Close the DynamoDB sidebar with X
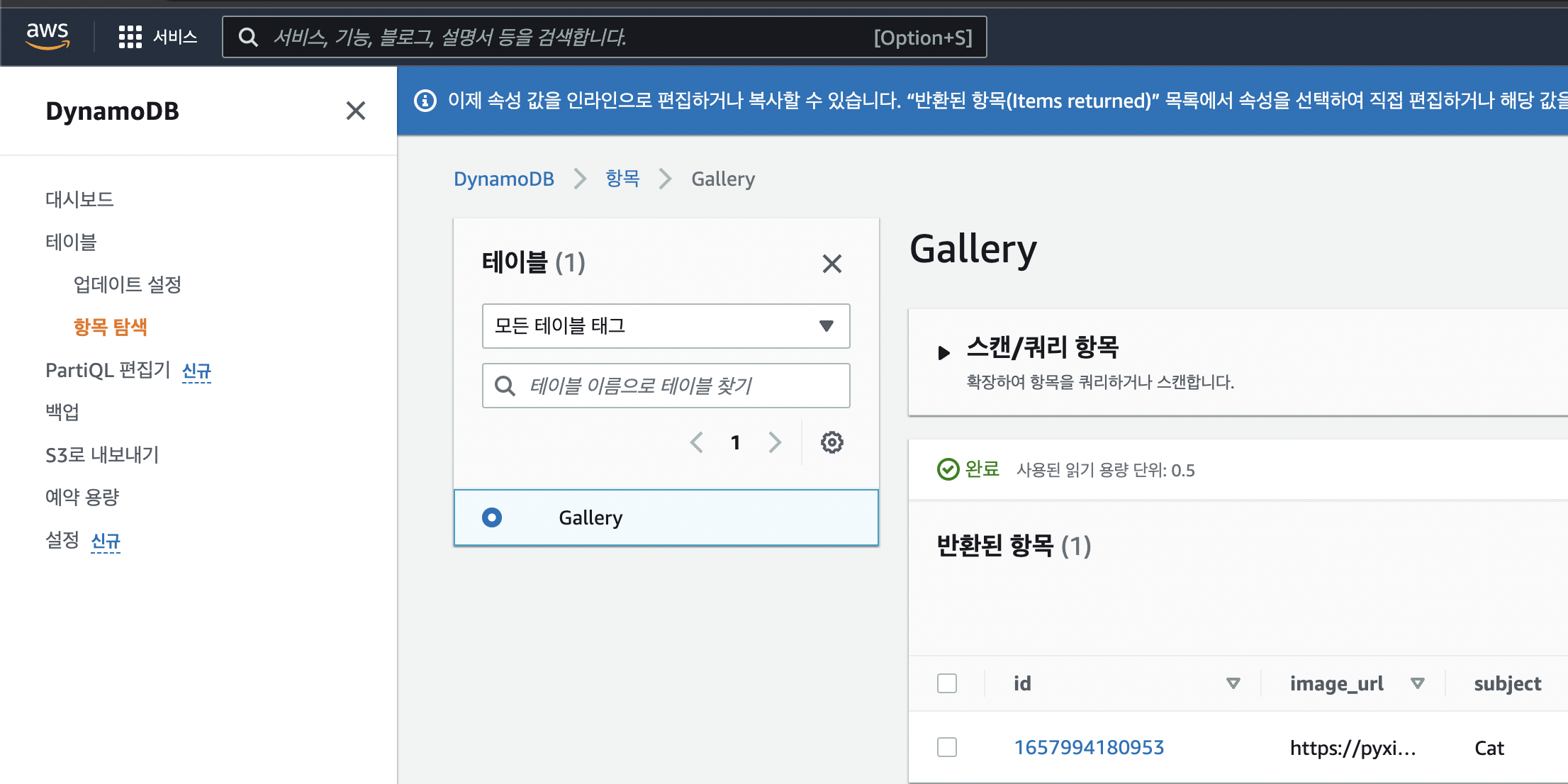1568x784 pixels. (355, 111)
